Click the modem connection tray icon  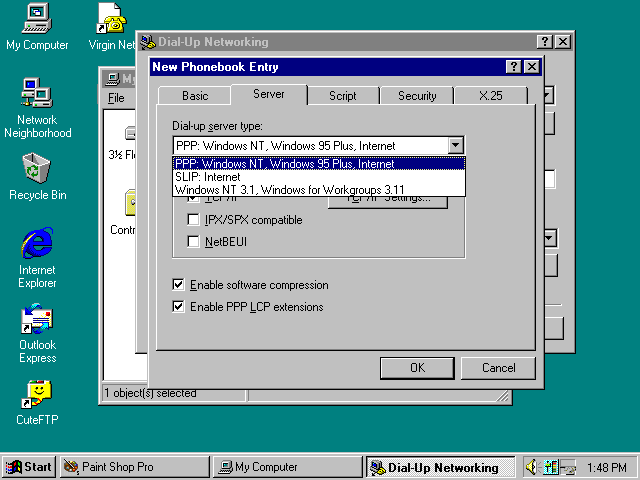568,467
